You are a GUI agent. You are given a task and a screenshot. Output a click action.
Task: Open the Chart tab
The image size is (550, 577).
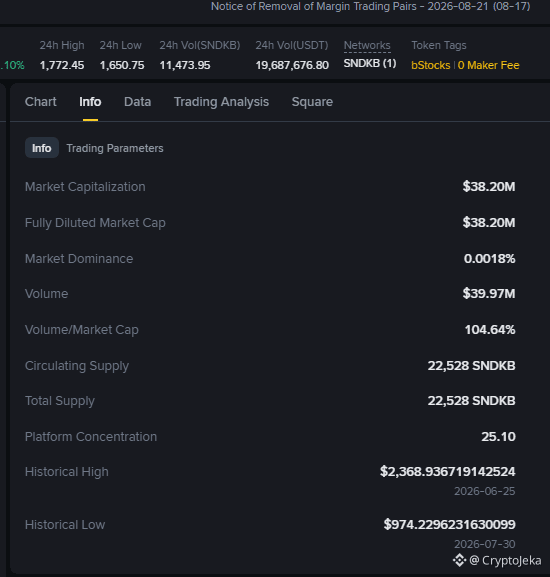click(x=40, y=102)
